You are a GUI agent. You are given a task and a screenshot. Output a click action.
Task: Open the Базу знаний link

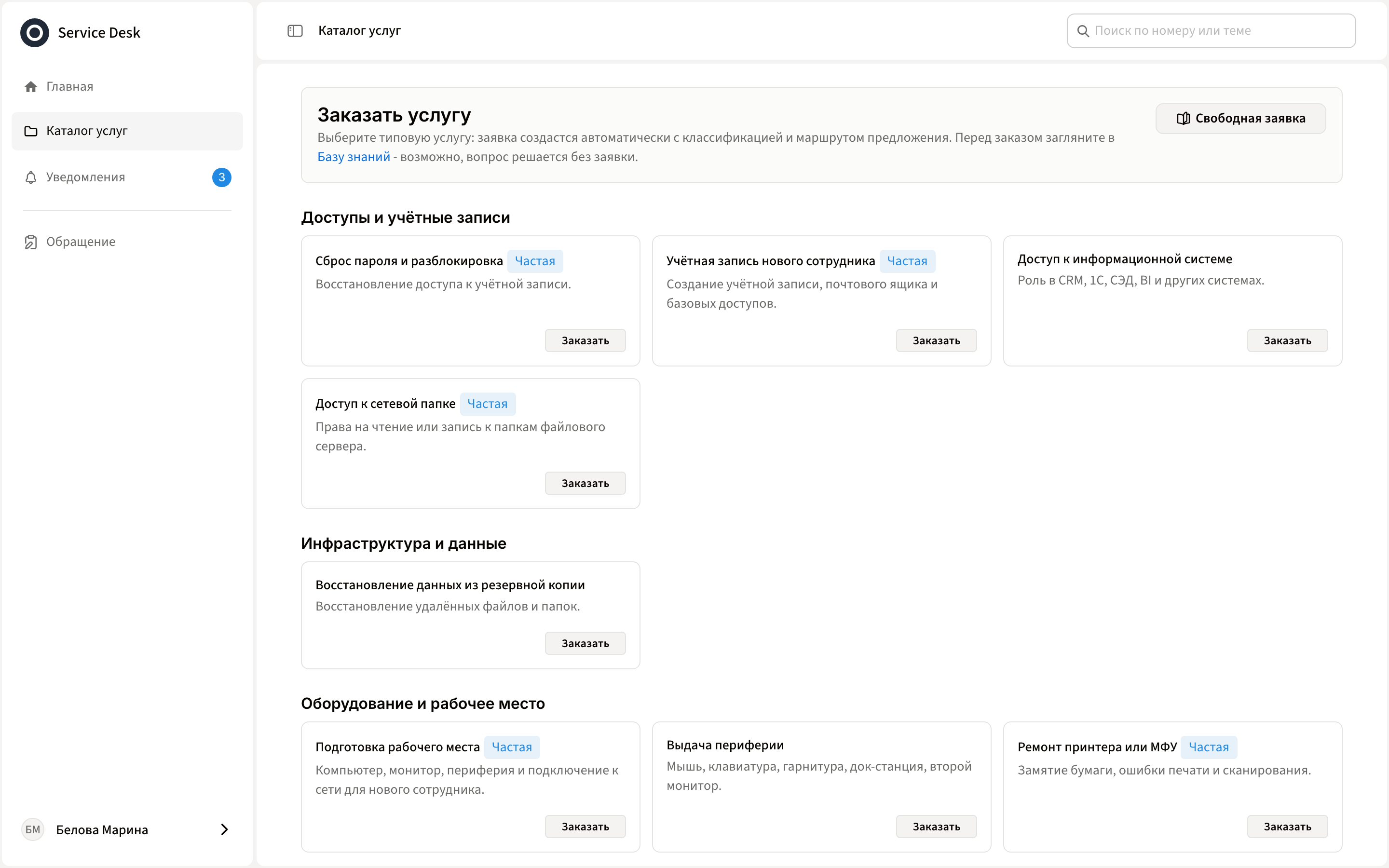pos(354,157)
